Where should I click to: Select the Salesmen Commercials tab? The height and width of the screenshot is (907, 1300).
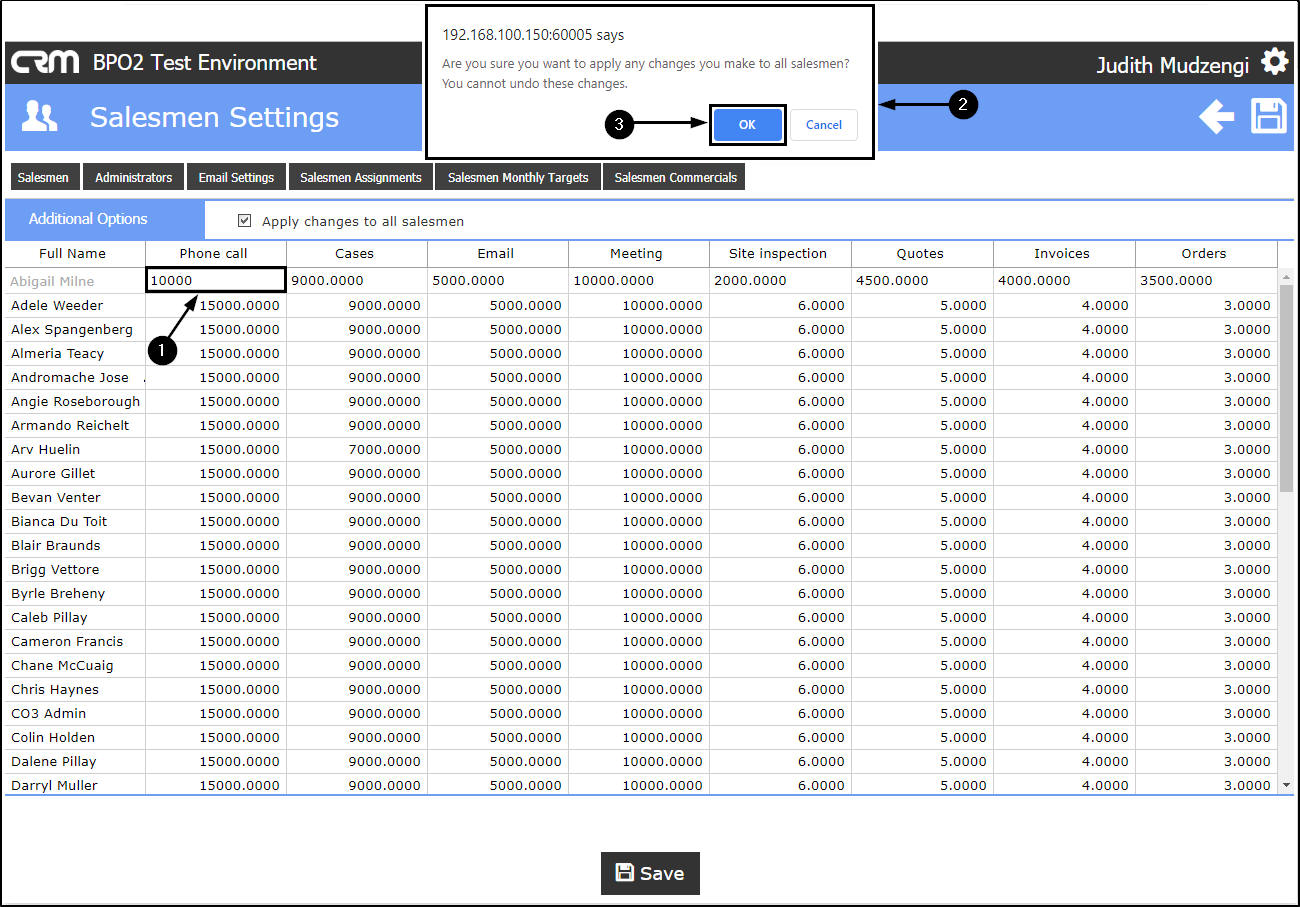pyautogui.click(x=675, y=177)
